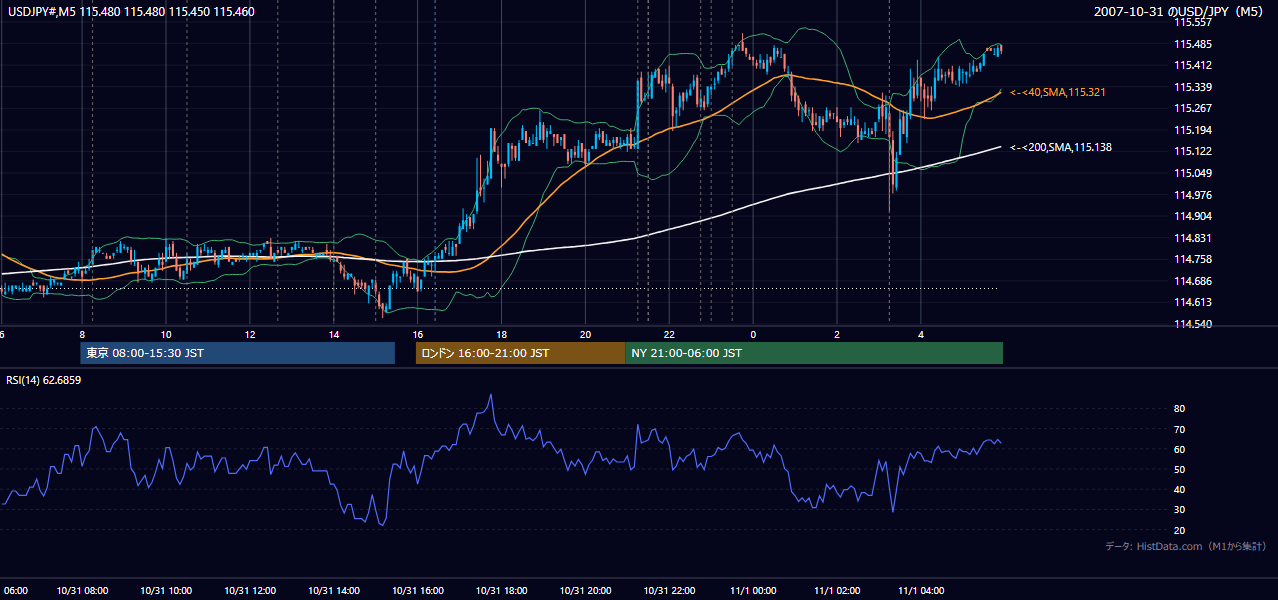Click the bottom time label 10/31 18:00
This screenshot has height=600, width=1278.
(x=502, y=591)
